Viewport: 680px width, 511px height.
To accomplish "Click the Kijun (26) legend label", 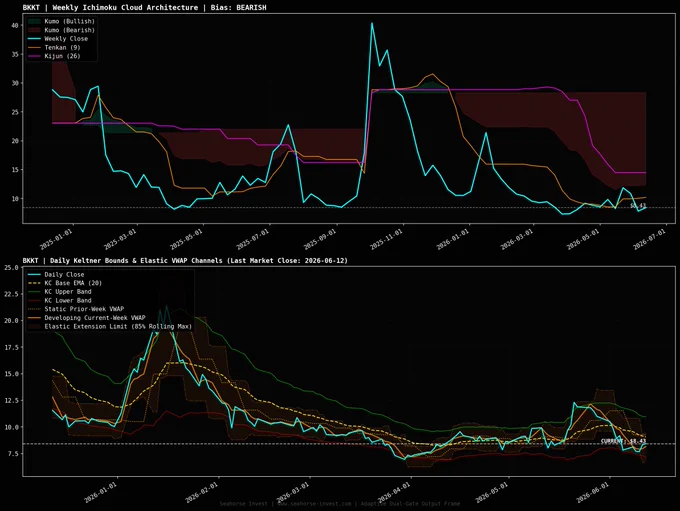I will pyautogui.click(x=62, y=56).
